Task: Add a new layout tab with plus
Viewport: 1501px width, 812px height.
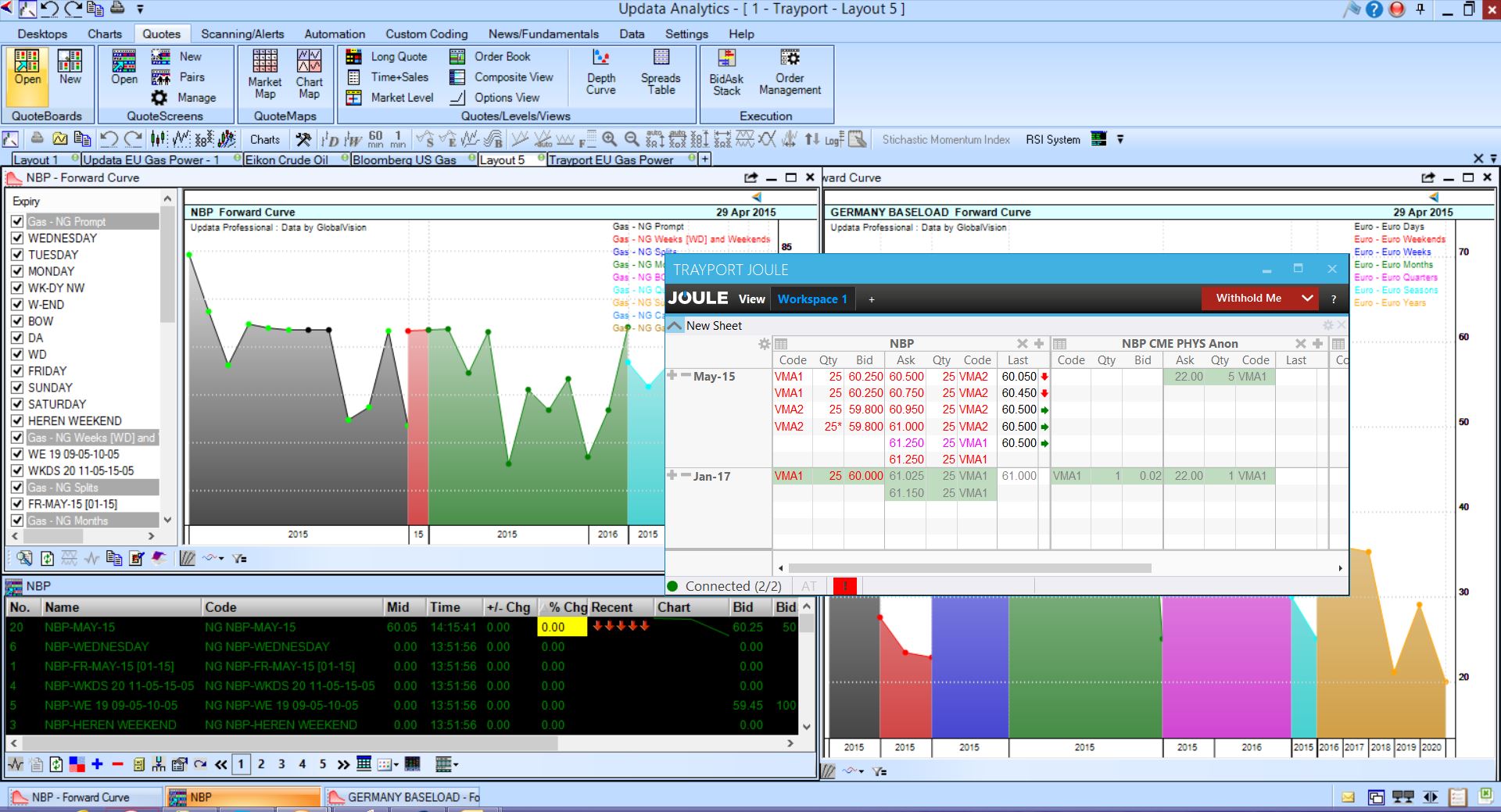Action: (x=704, y=159)
